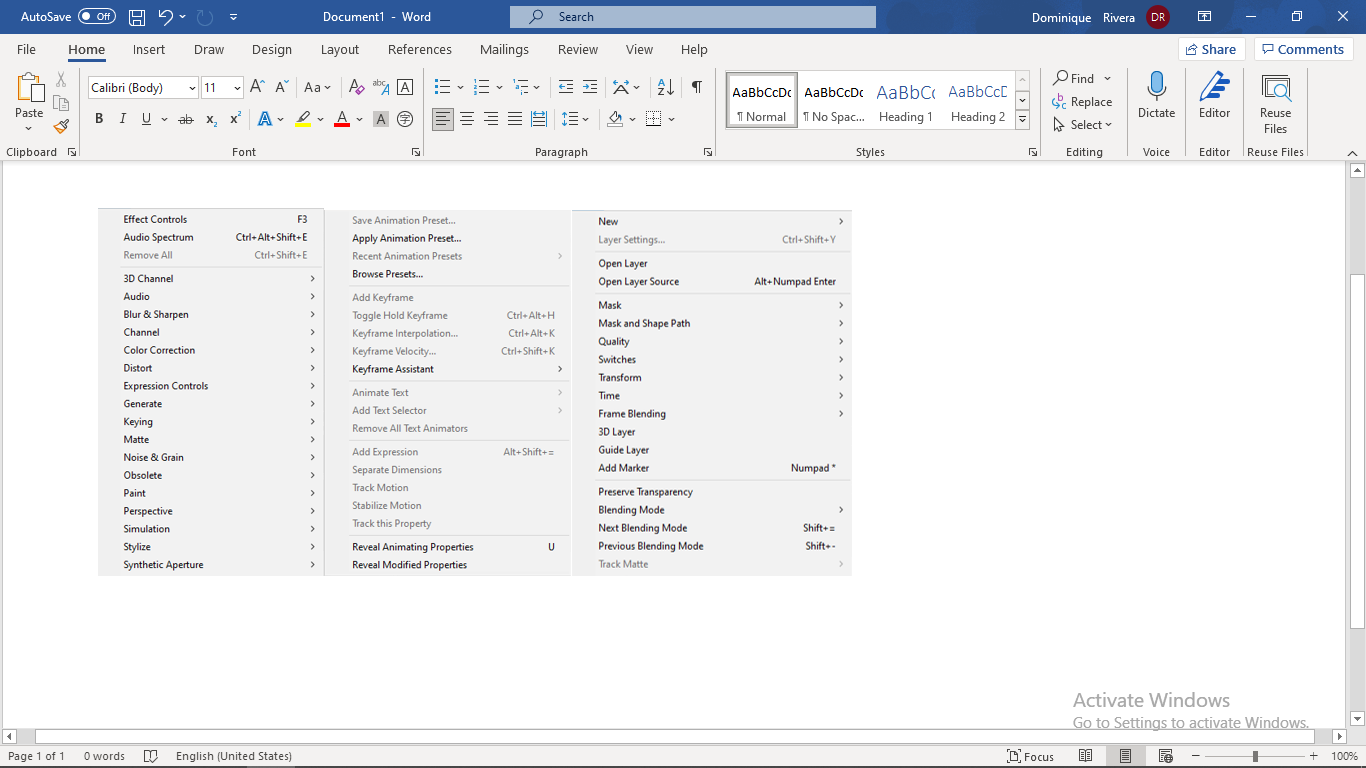Open the Editor pane
The height and width of the screenshot is (768, 1366).
1215,96
